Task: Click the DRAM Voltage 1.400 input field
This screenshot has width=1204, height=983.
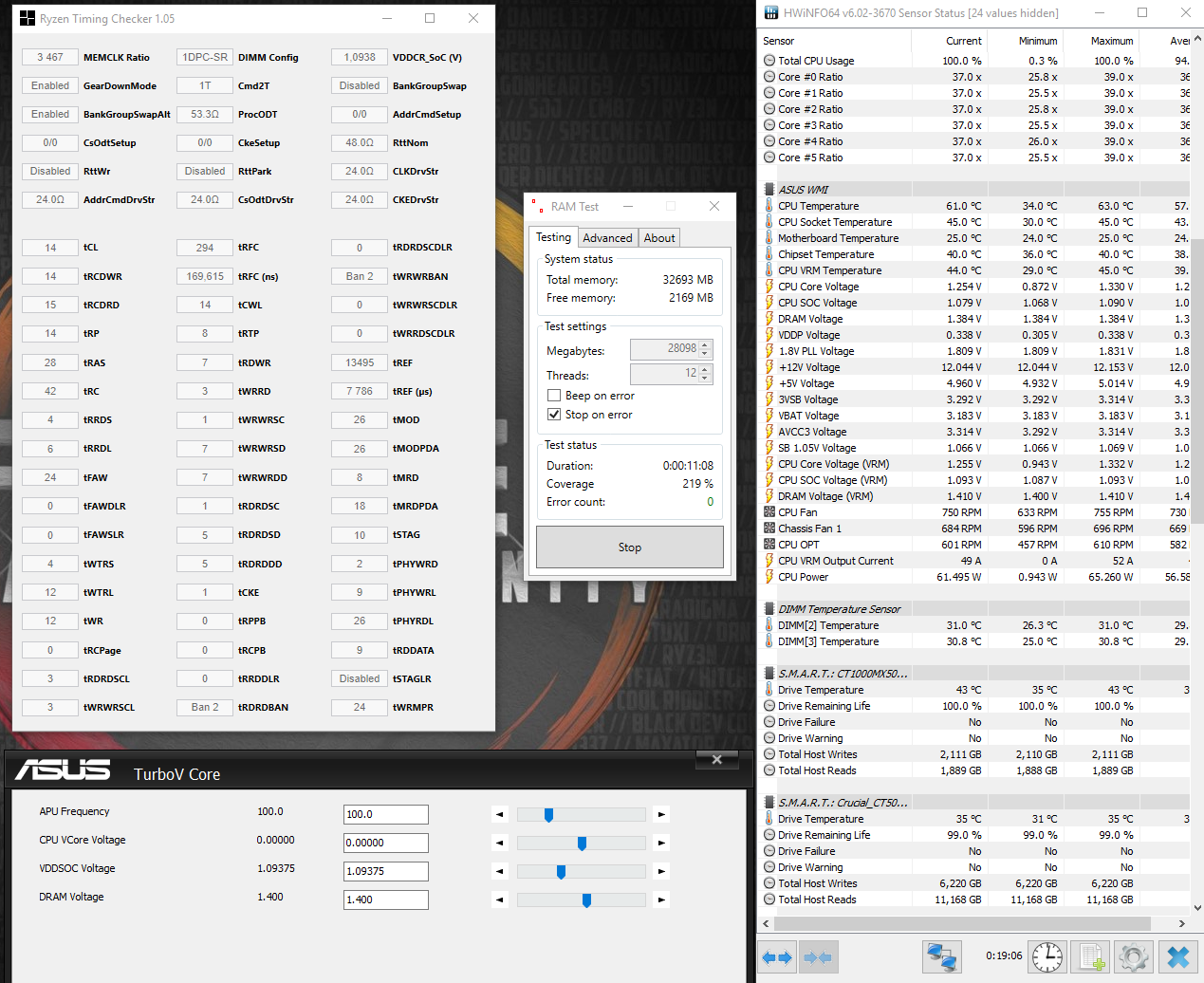Action: click(386, 900)
